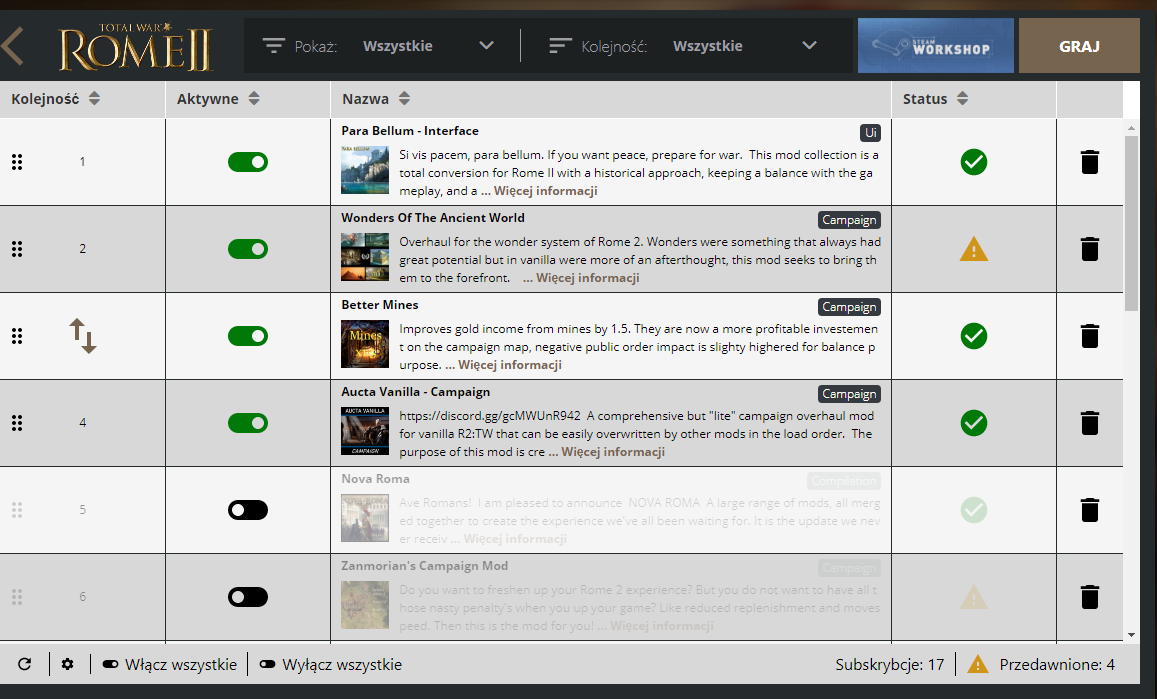Go back using the left chevron arrow
This screenshot has width=1157, height=699.
pos(13,46)
